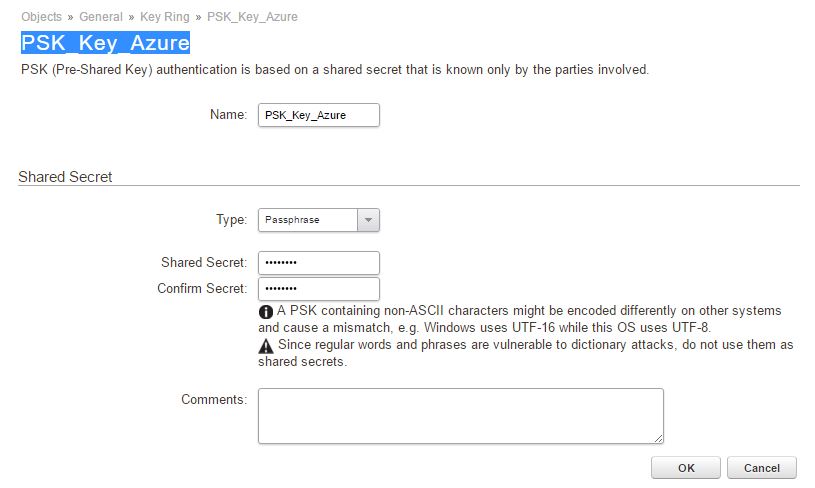
Task: Click PSK_Key_Azure breadcrumb entry
Action: (x=252, y=17)
